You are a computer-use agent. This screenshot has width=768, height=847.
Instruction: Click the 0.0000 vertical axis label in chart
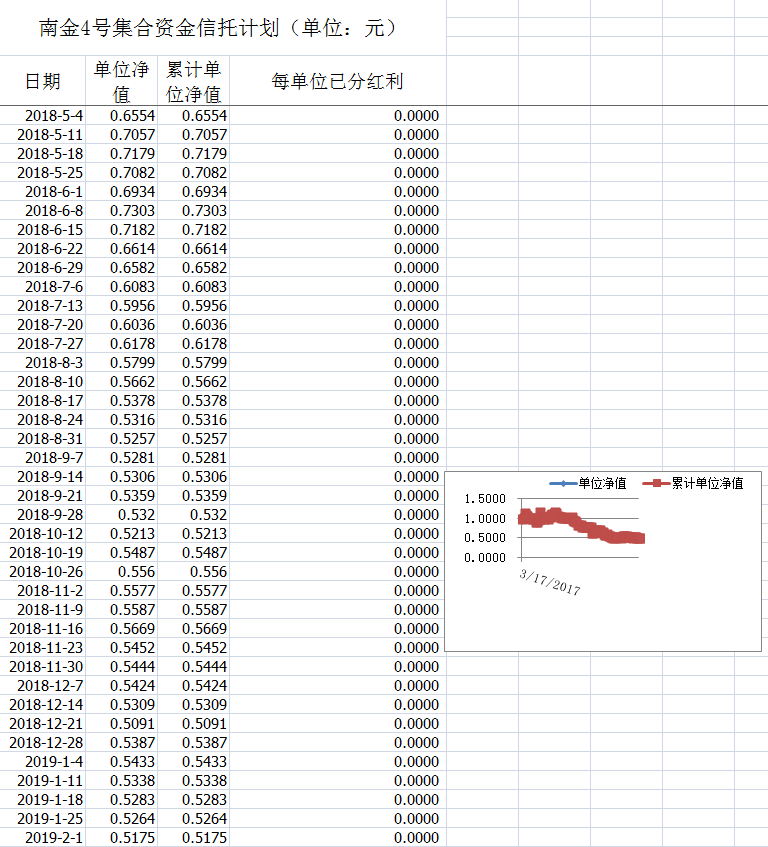484,557
